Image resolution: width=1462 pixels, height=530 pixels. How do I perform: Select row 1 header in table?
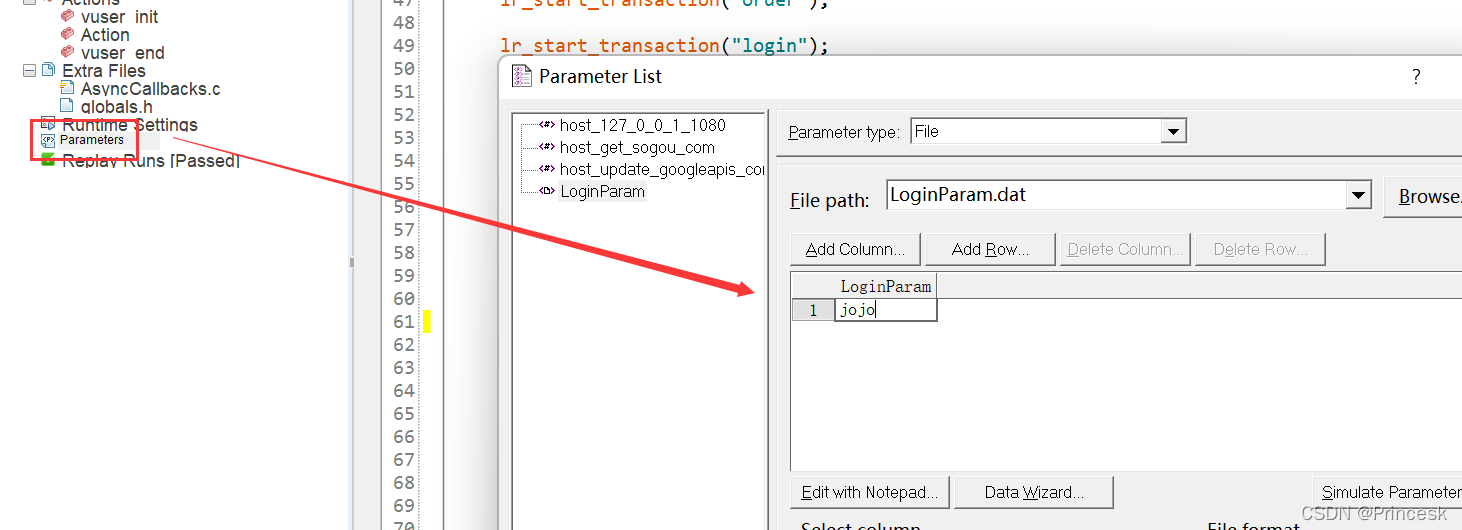813,310
